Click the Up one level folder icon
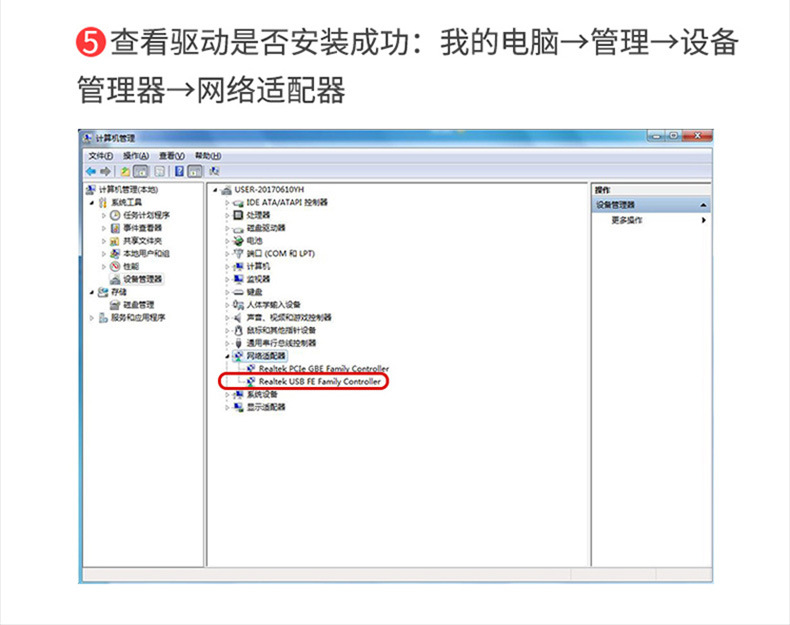Viewport: 790px width, 625px height. pyautogui.click(x=125, y=171)
